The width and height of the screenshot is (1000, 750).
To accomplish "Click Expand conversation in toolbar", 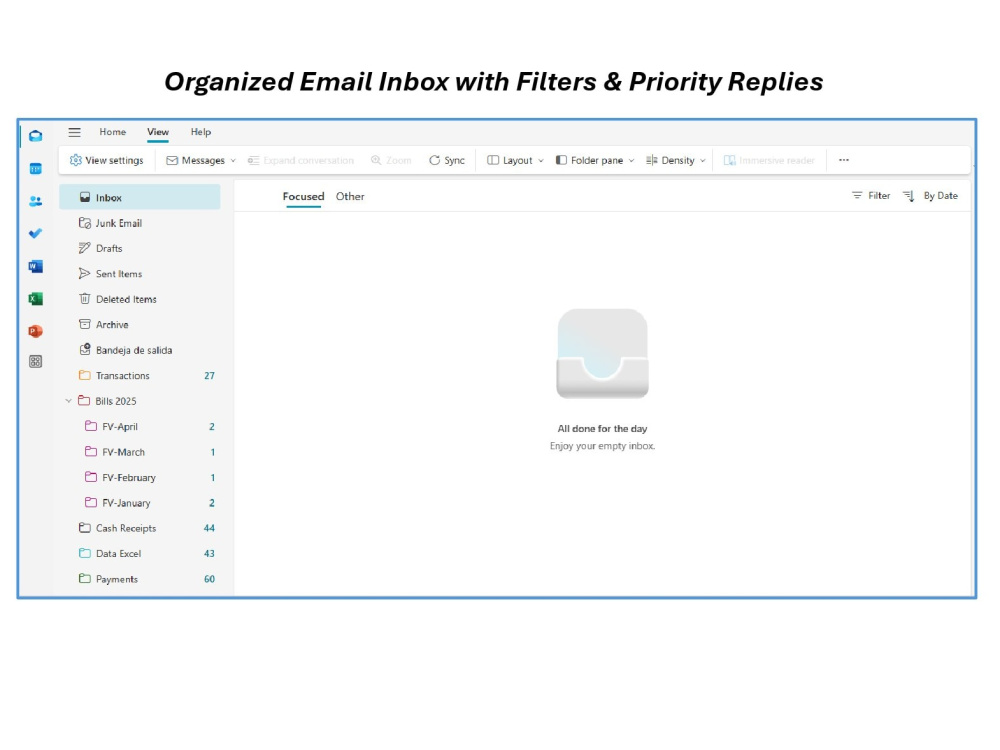I will [x=300, y=160].
